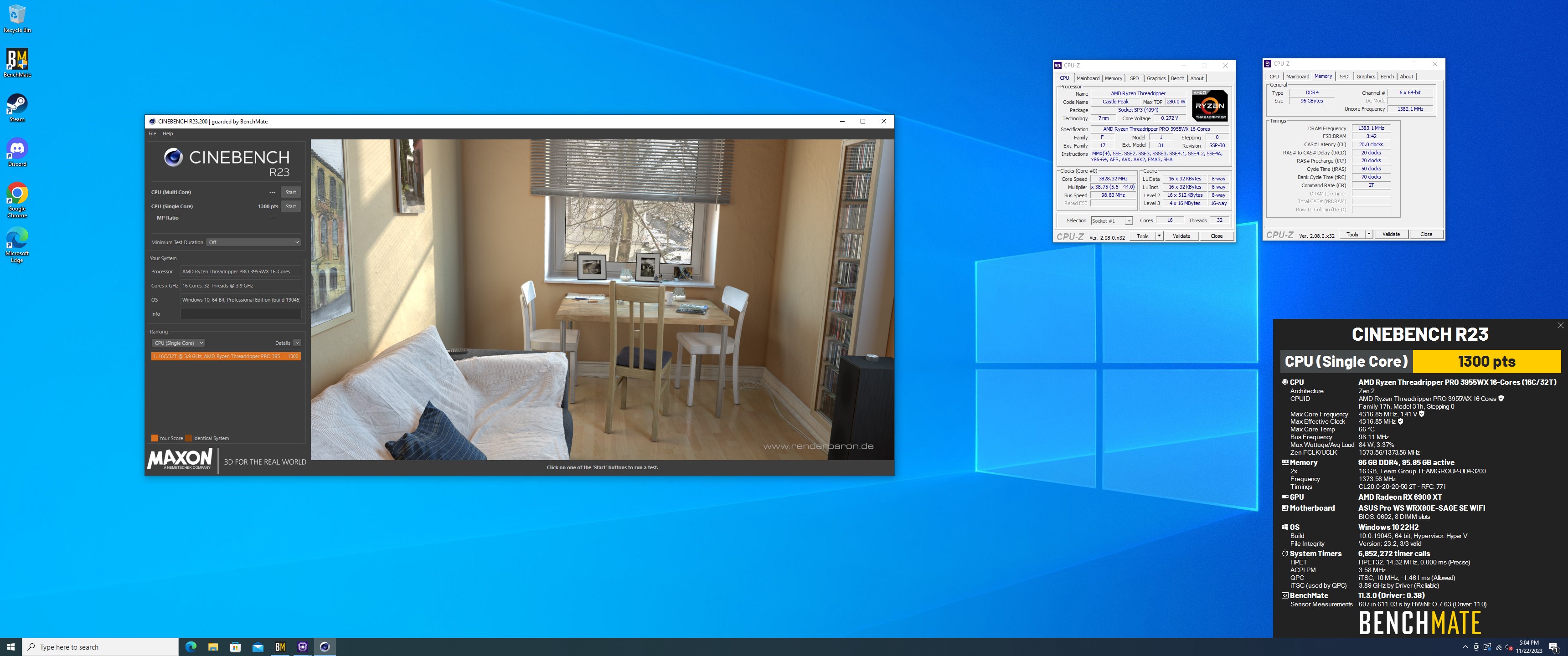Expand the ranking Details arrow
The width and height of the screenshot is (1568, 656).
pos(297,343)
